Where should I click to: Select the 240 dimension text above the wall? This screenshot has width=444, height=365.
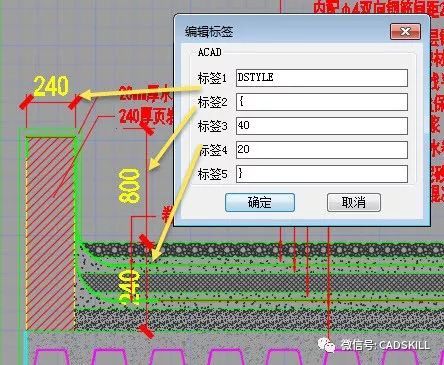(x=51, y=86)
